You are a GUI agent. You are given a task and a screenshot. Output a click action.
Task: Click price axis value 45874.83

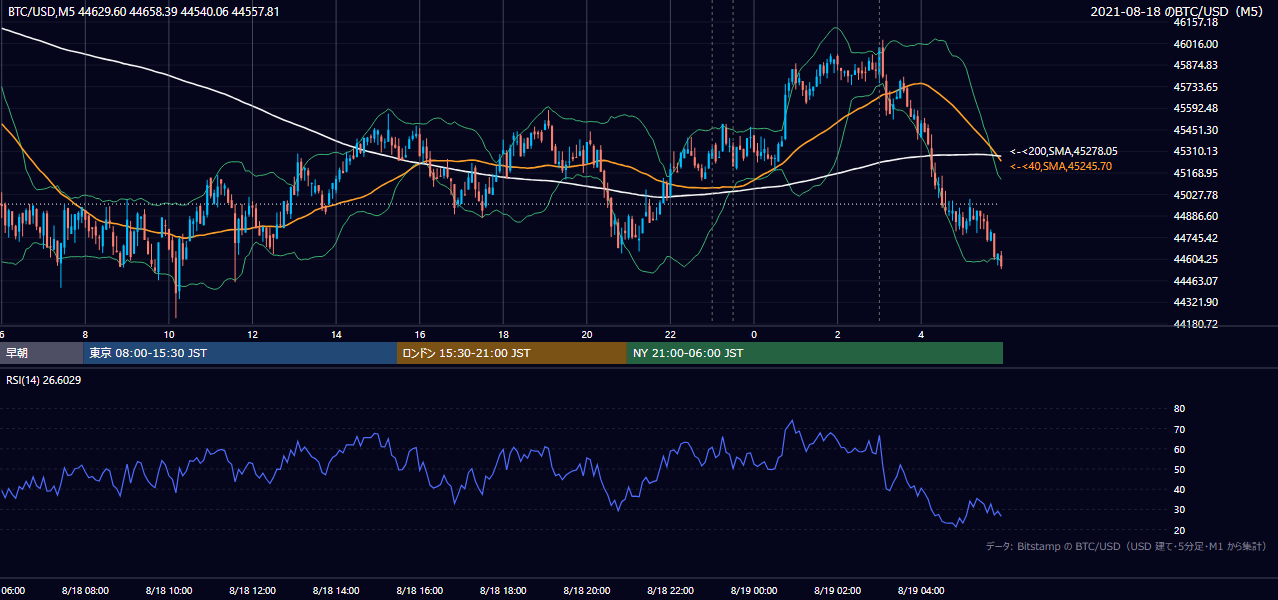point(1195,65)
